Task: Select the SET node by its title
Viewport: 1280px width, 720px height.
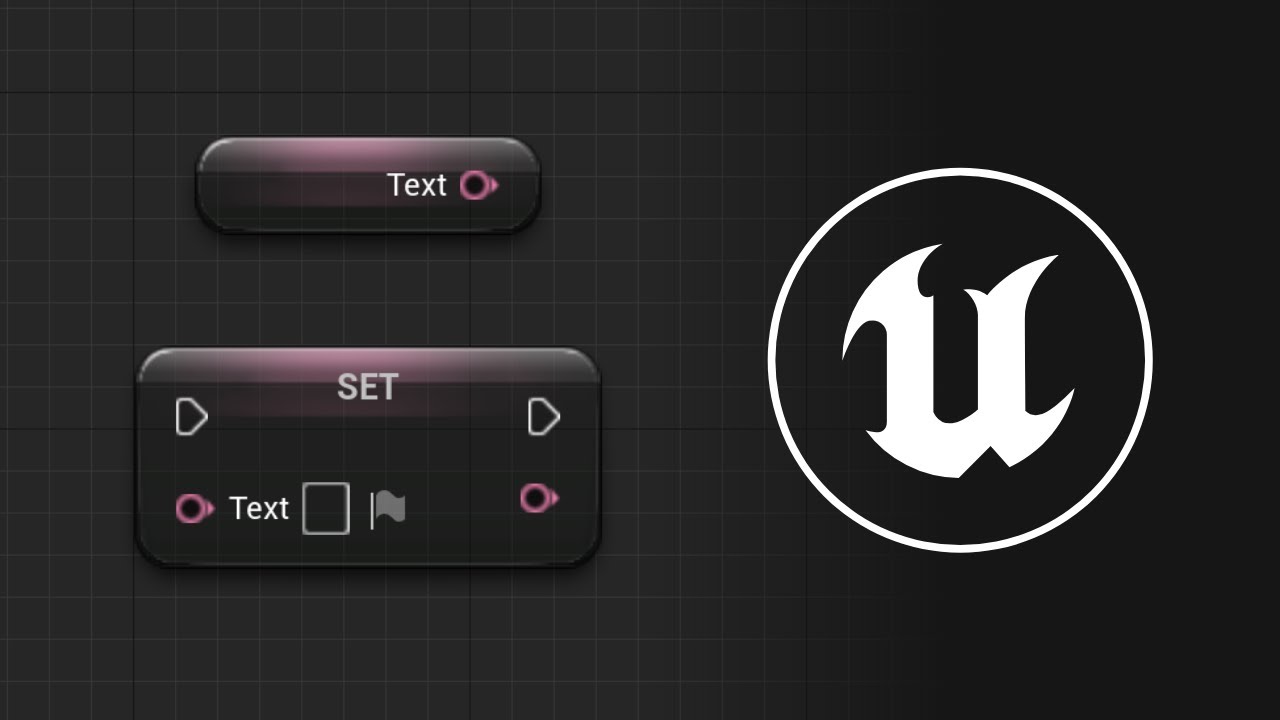Action: (x=367, y=387)
